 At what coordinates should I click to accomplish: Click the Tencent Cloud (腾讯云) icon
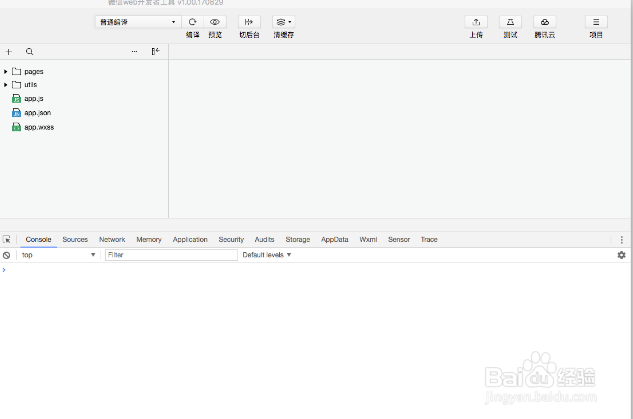(x=545, y=22)
